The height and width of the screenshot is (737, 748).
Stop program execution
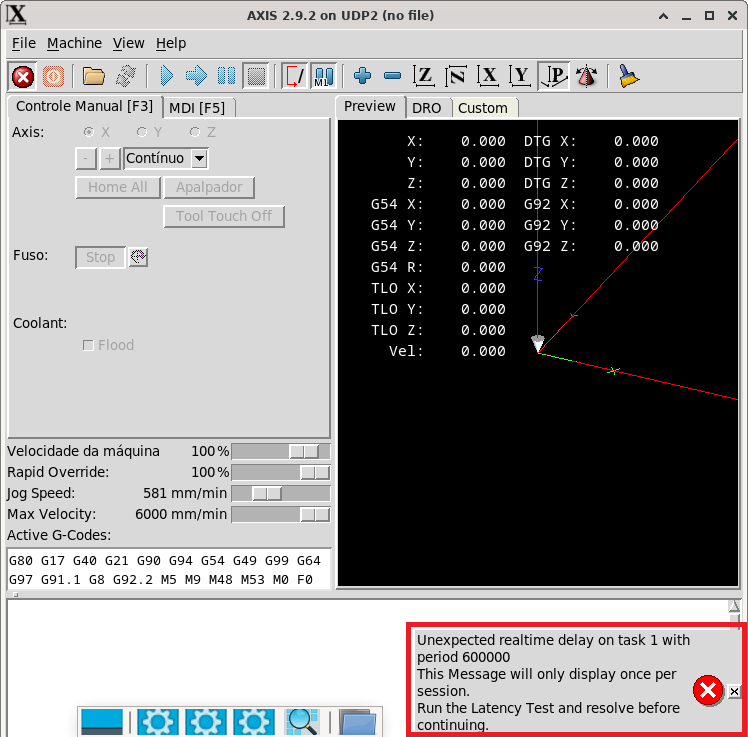(256, 76)
